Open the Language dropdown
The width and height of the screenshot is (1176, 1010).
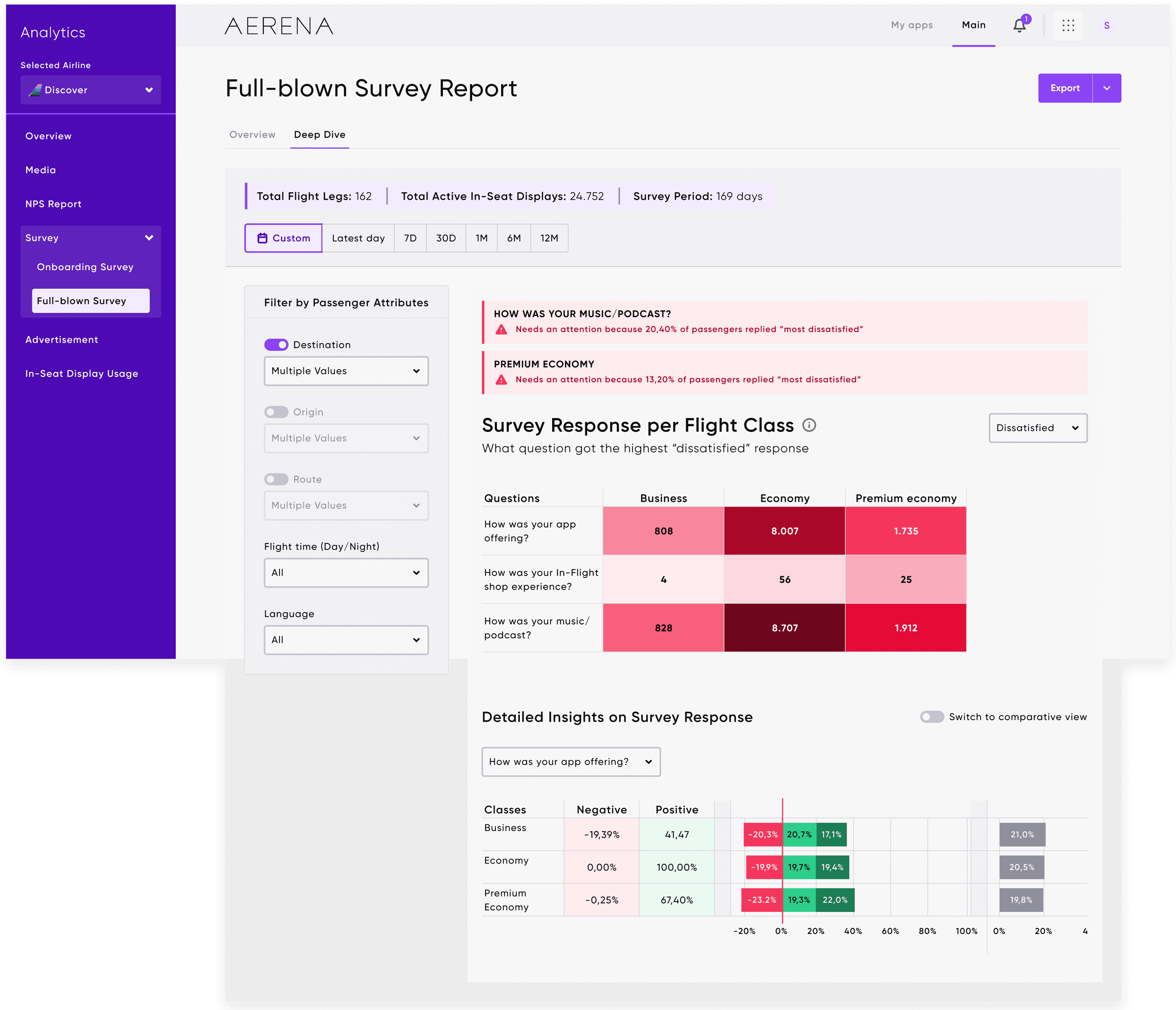[346, 640]
